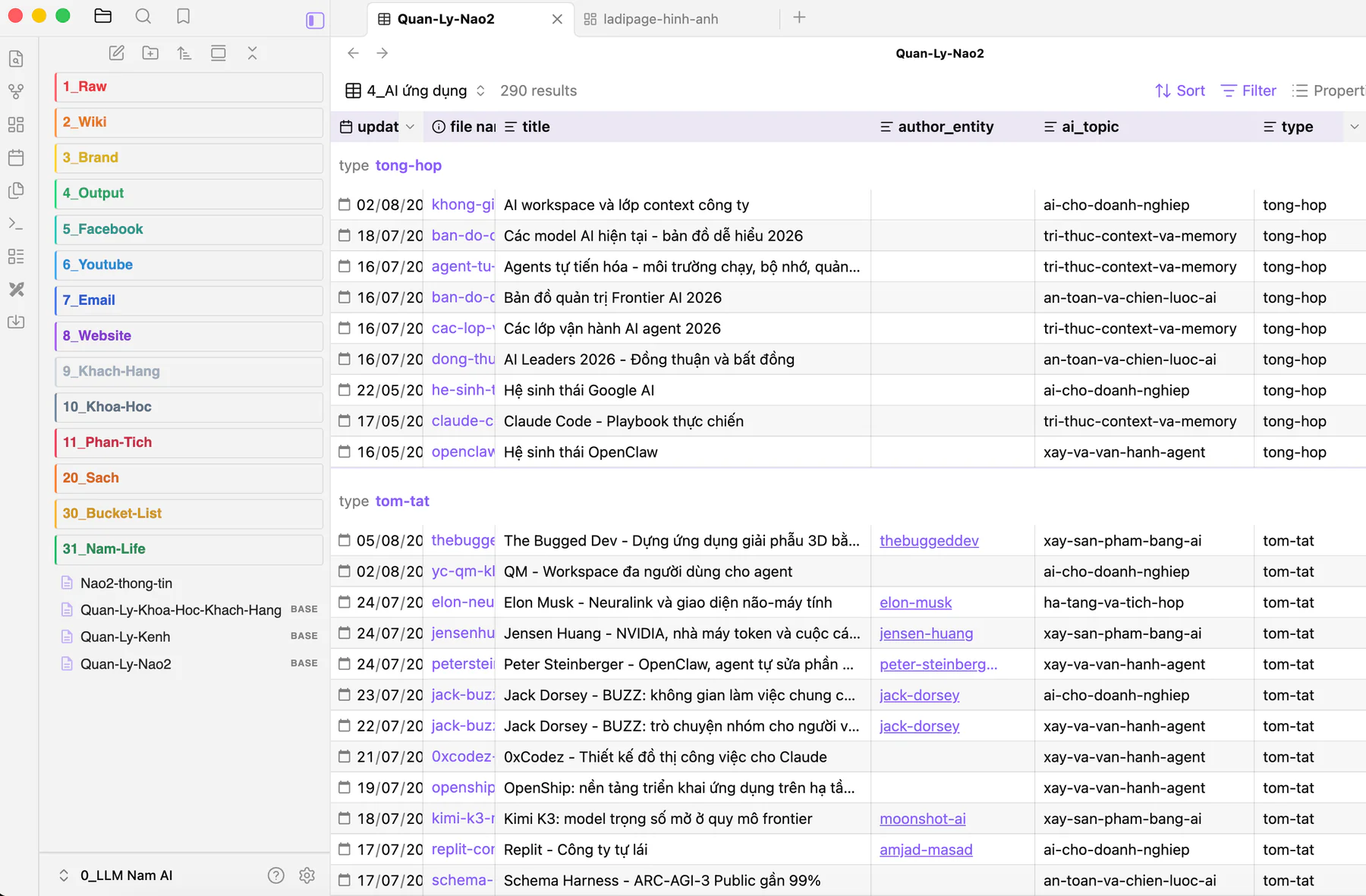Open graph view from the ribbon
1366x896 pixels.
coord(16,92)
